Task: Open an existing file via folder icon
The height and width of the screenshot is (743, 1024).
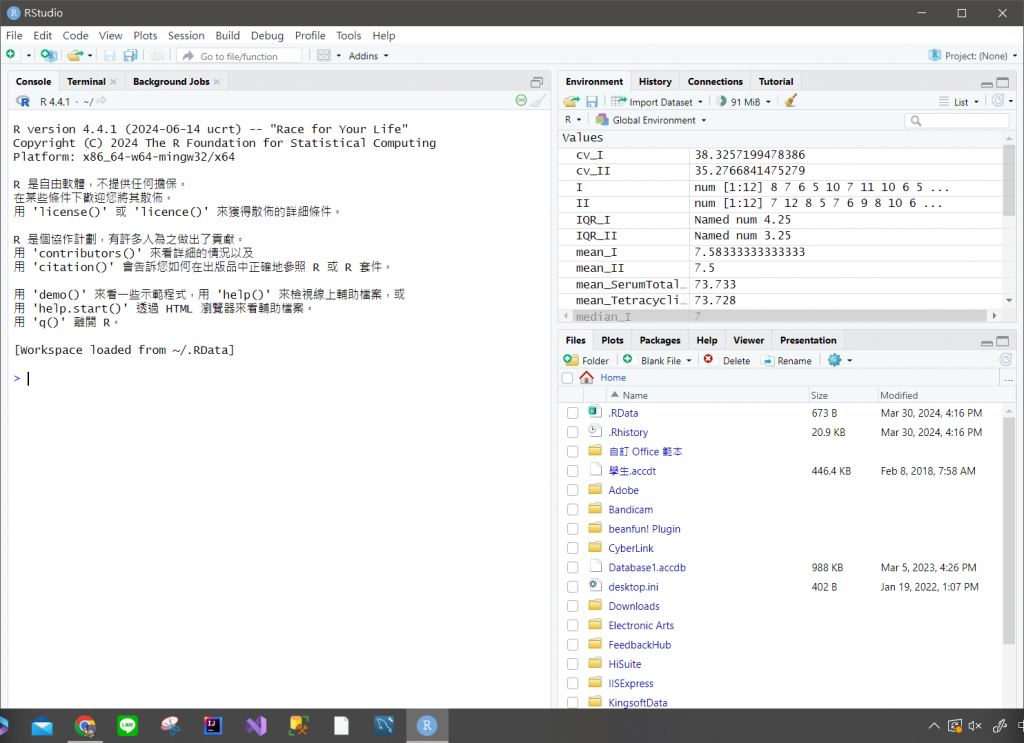Action: click(x=75, y=55)
